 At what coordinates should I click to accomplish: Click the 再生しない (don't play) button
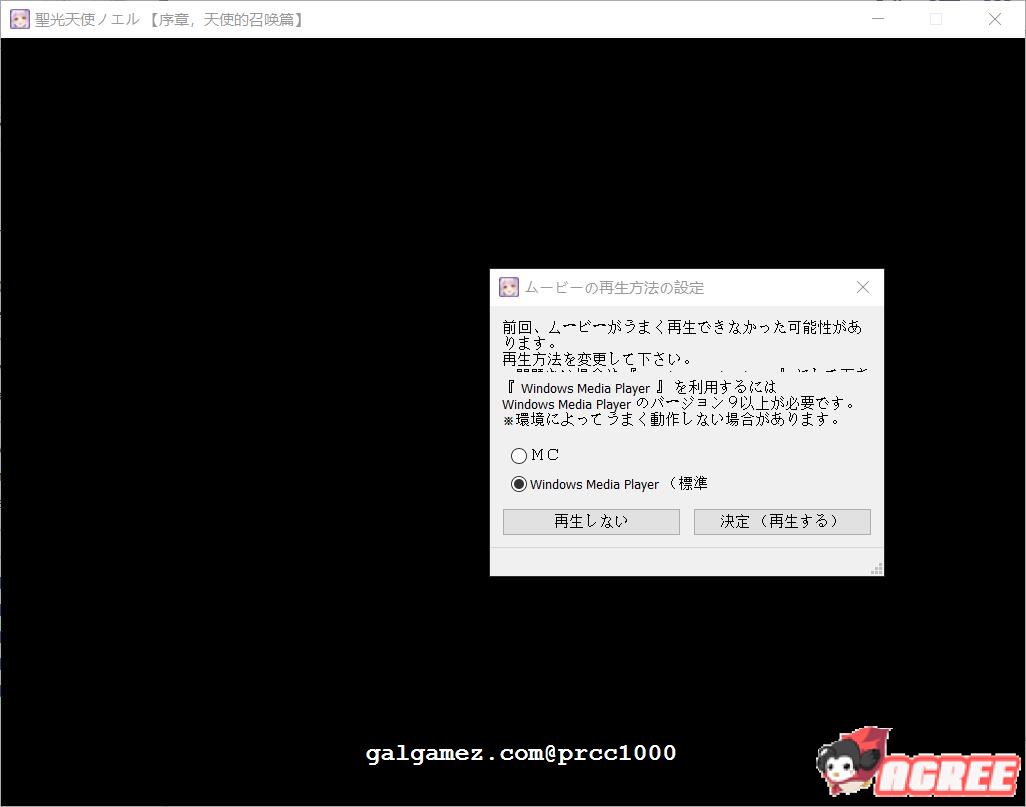tap(590, 521)
